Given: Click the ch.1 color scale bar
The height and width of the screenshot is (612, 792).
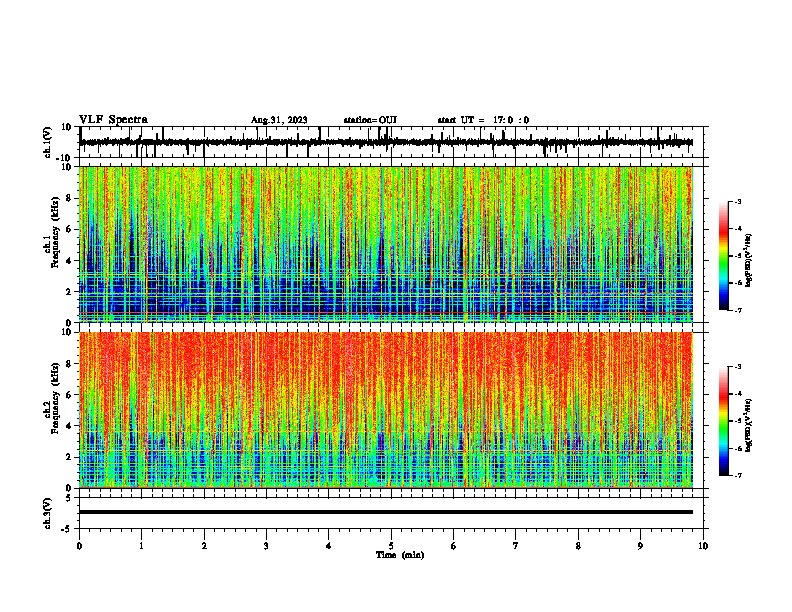Looking at the screenshot, I should coord(724,256).
